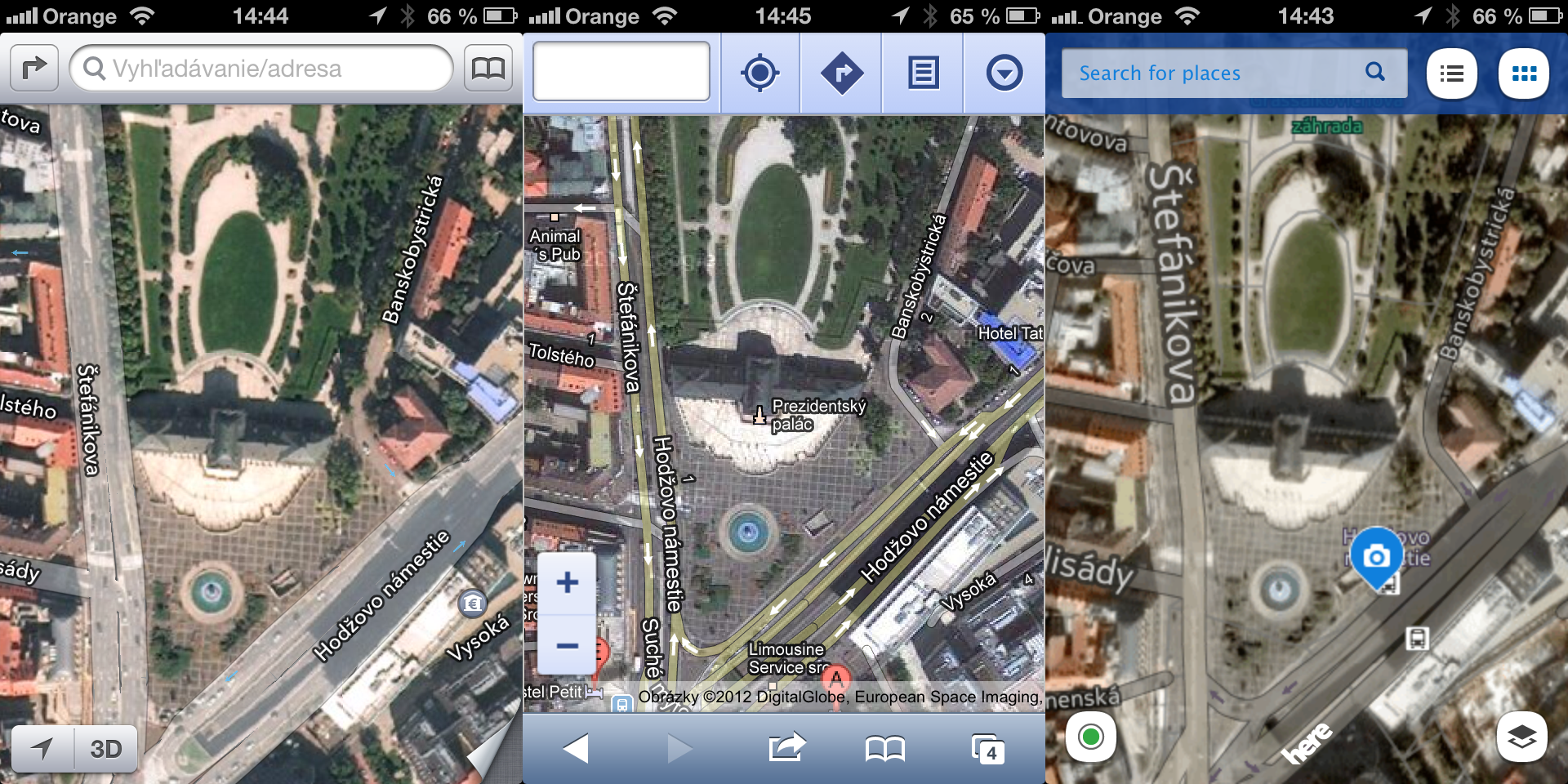
Task: Go back in Safari browser
Action: (576, 748)
